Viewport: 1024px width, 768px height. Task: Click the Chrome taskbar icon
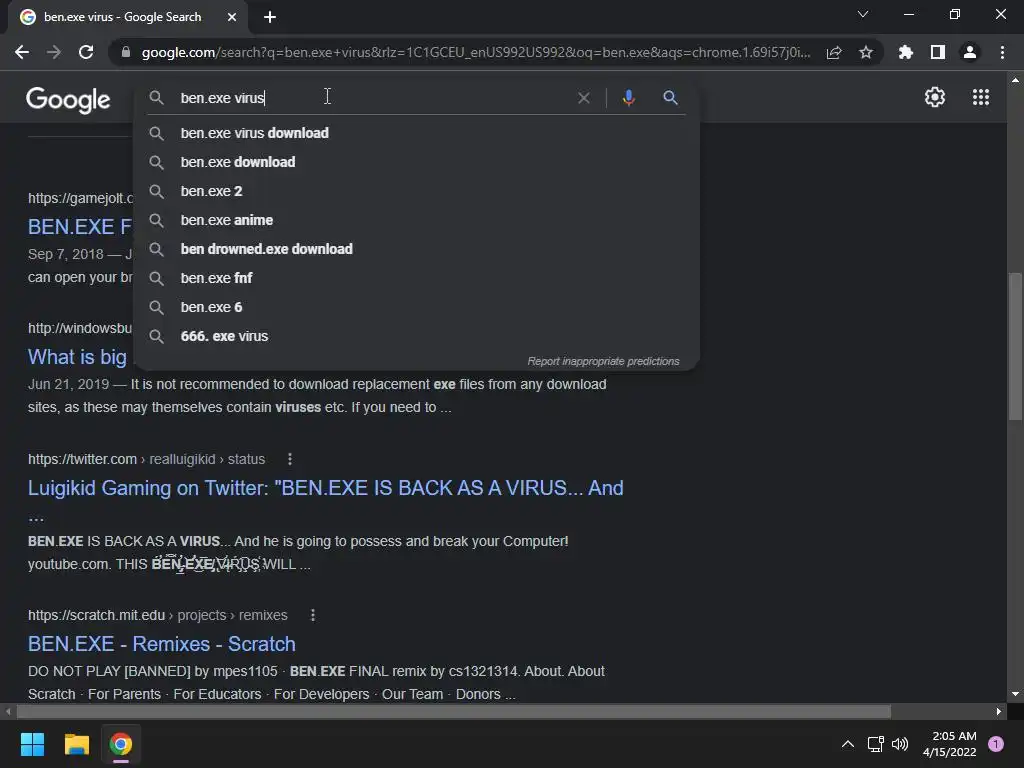(121, 744)
